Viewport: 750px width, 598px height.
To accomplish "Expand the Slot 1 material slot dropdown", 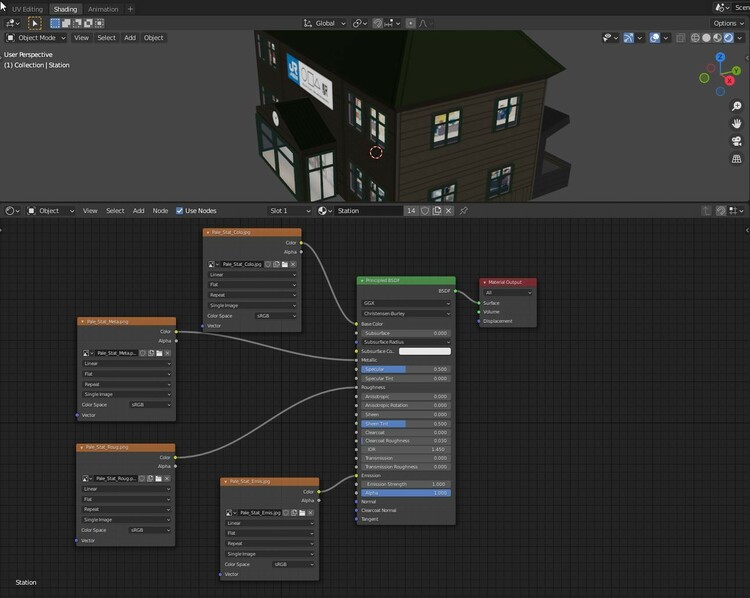I will pyautogui.click(x=288, y=211).
